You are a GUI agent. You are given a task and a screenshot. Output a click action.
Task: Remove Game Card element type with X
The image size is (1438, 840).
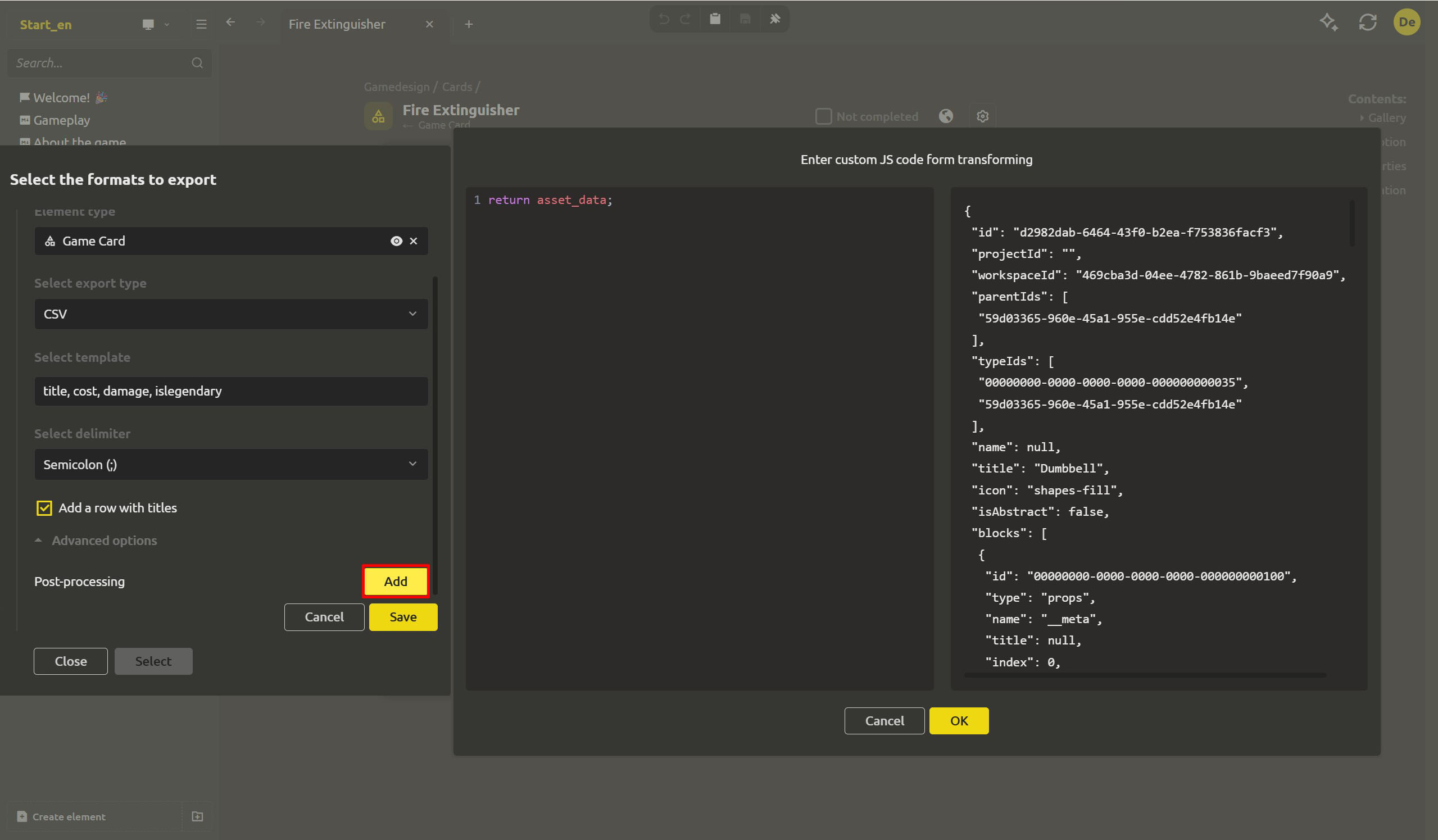[x=414, y=241]
